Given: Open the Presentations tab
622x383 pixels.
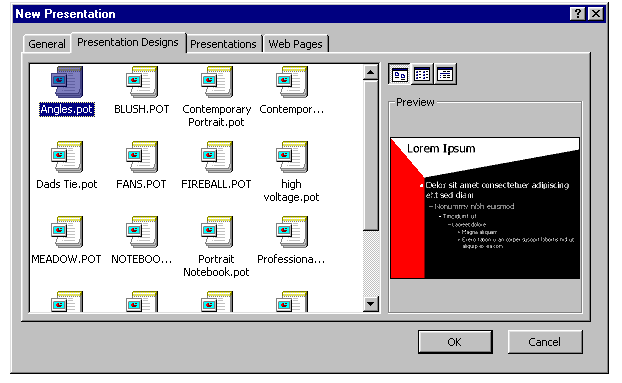Looking at the screenshot, I should click(223, 44).
